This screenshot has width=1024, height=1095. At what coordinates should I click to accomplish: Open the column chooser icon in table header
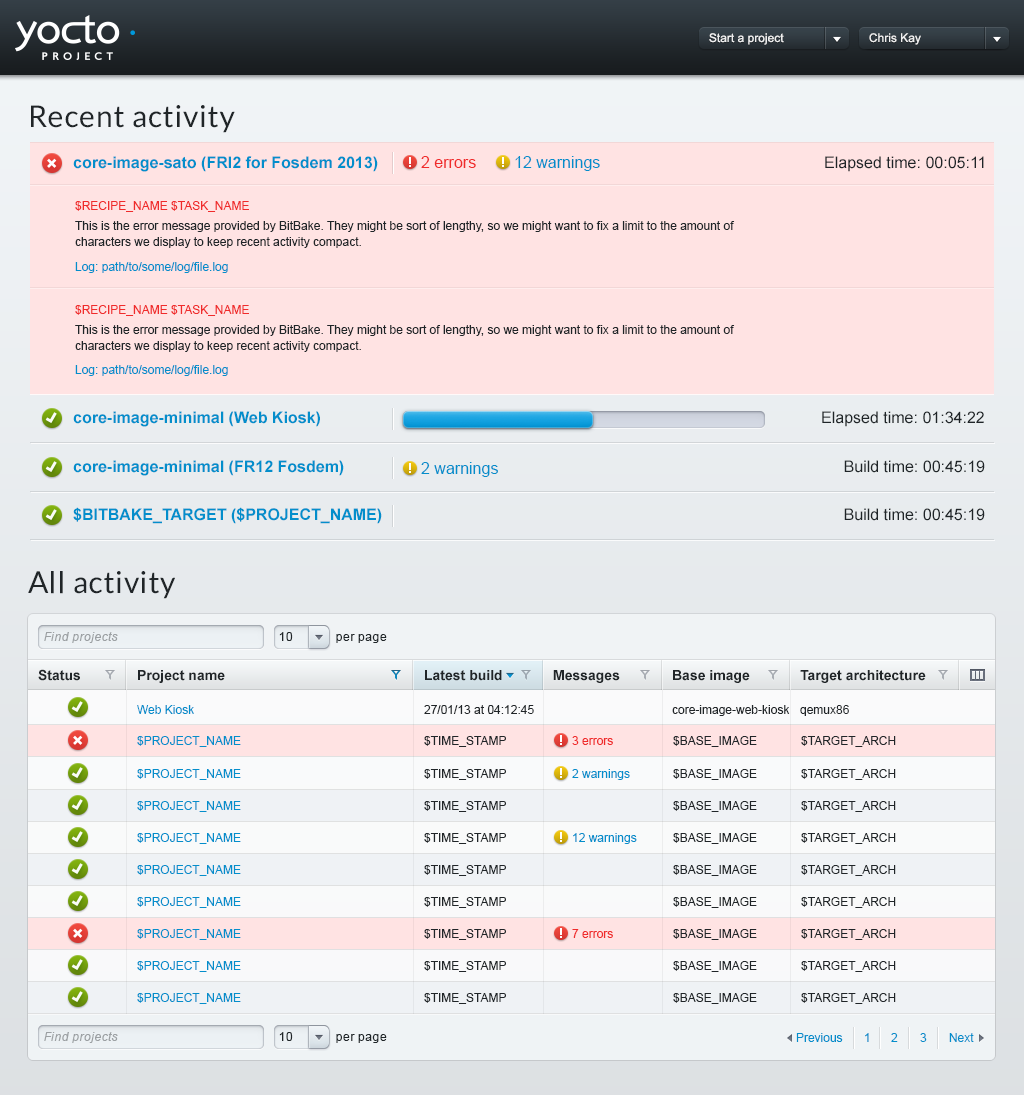(977, 675)
